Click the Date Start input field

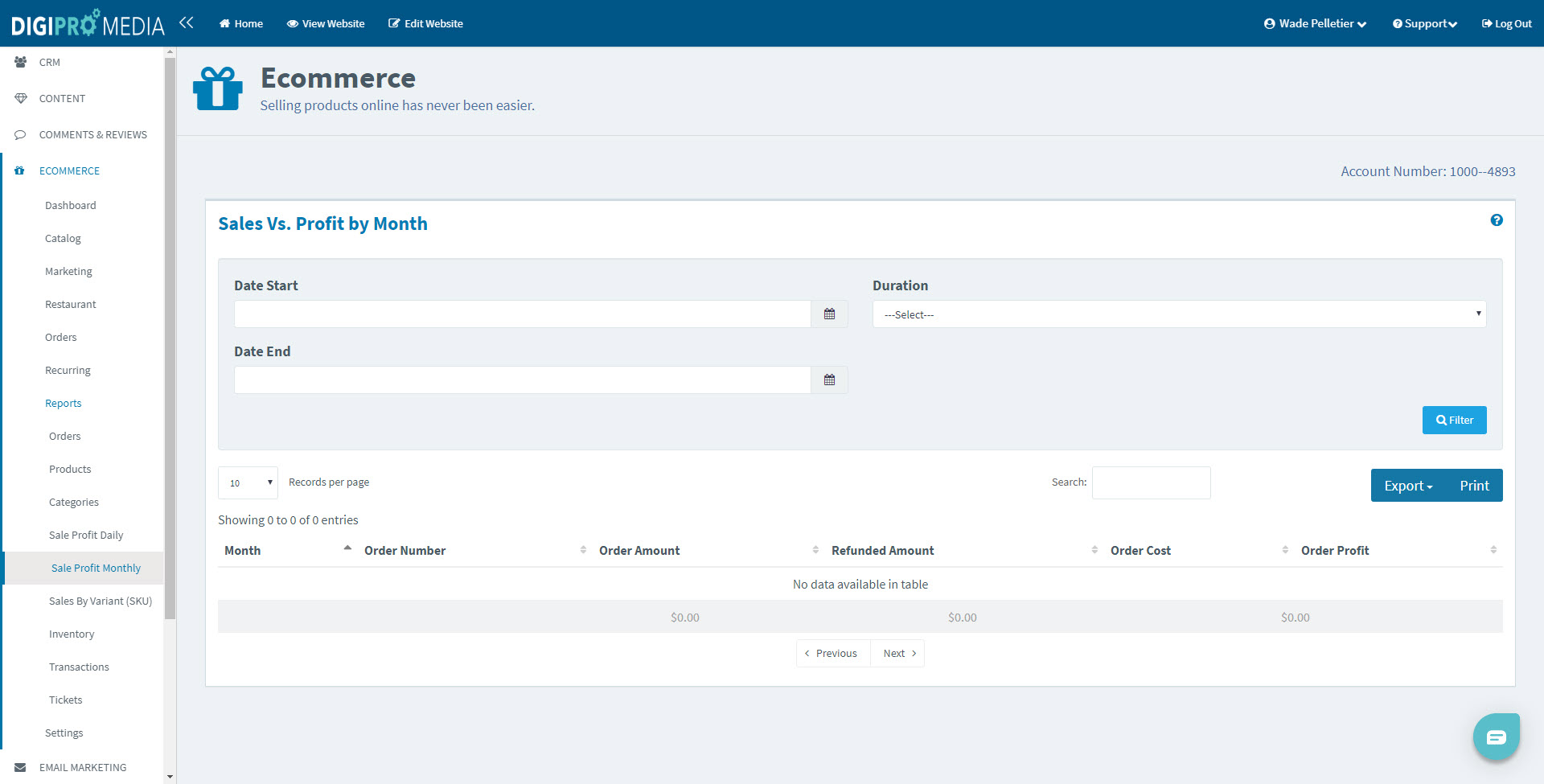click(x=523, y=314)
